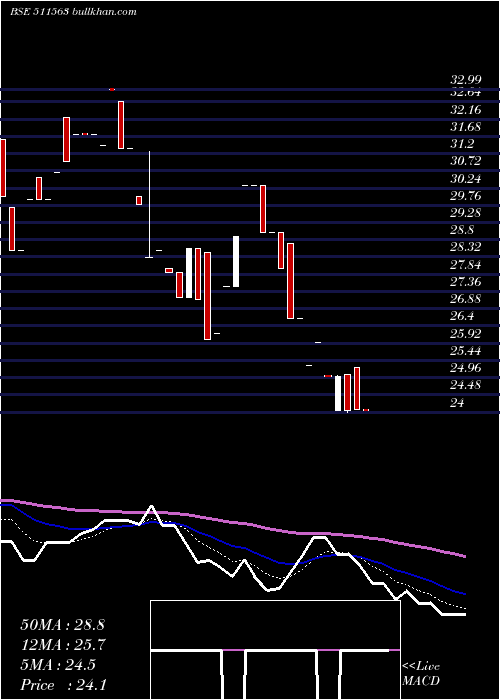This screenshot has width=500, height=700.
Task: Click the BSE 511568 bullkhan.com title text
Action: click(x=73, y=12)
